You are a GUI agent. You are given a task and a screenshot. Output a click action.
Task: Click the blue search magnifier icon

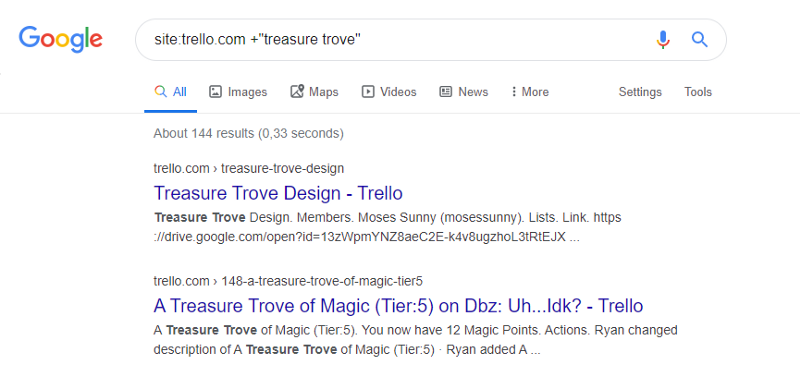[699, 39]
